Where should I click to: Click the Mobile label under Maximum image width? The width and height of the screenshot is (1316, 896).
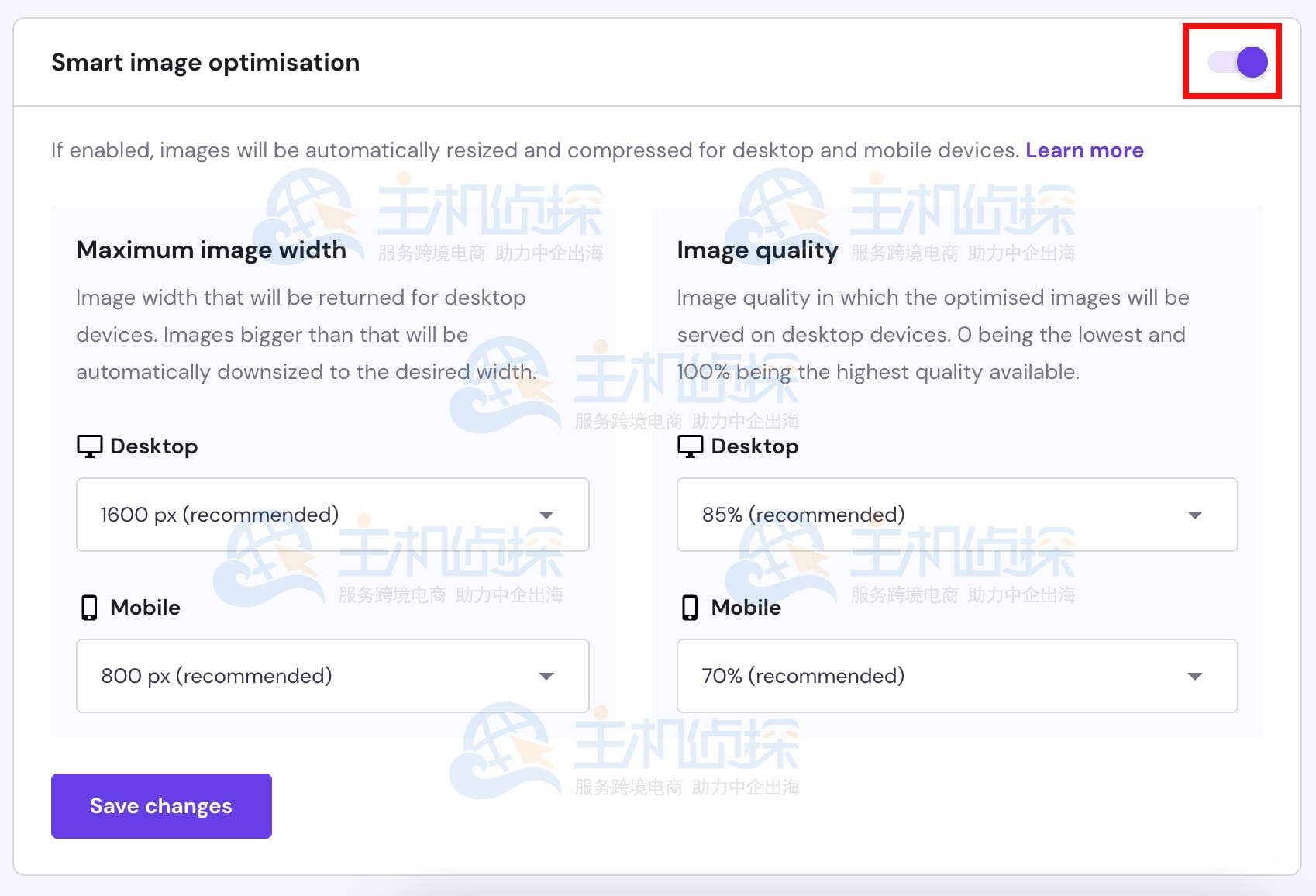pos(145,608)
